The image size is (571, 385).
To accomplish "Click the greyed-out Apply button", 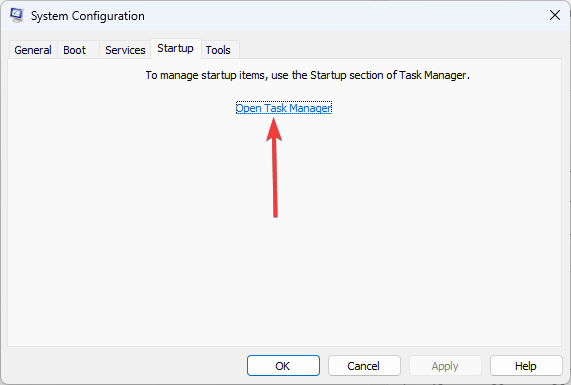I will (445, 366).
